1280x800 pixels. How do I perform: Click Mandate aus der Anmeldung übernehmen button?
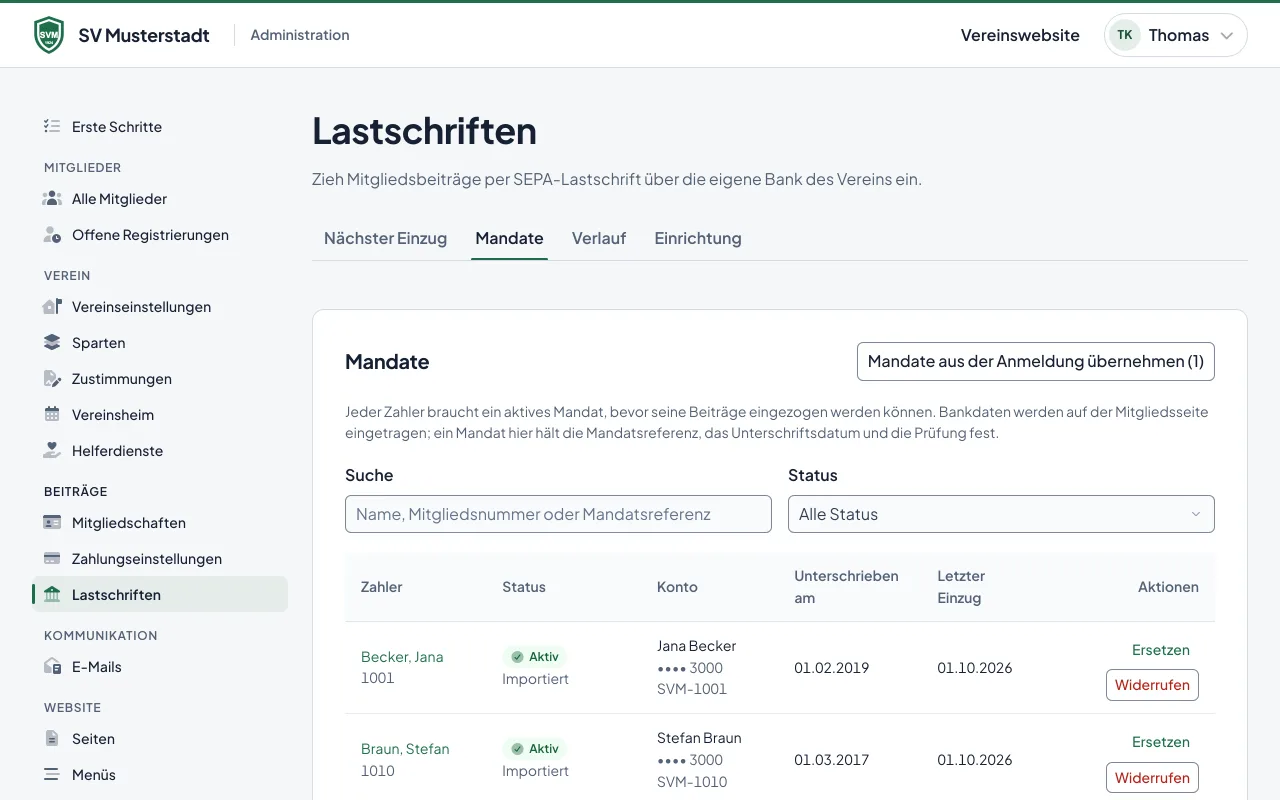(x=1036, y=362)
